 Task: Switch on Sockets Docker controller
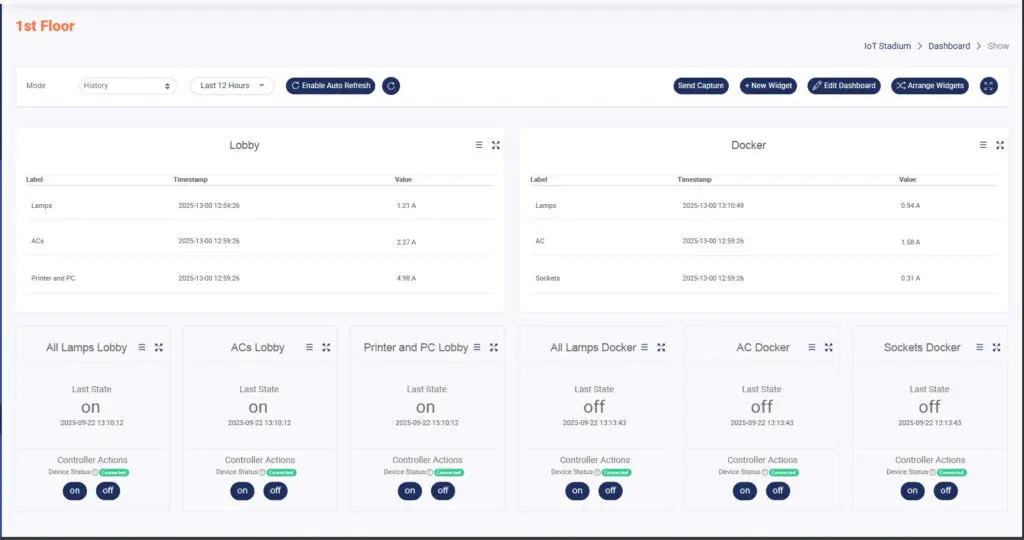[912, 490]
